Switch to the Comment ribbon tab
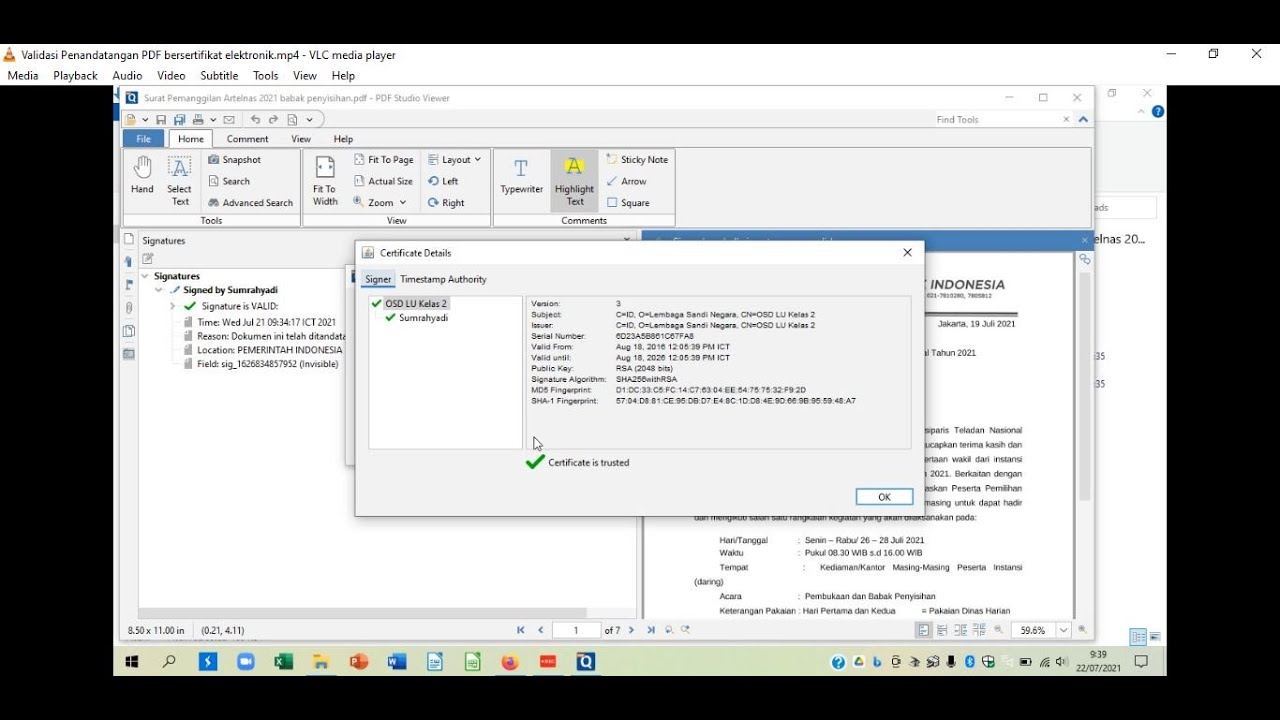Image resolution: width=1280 pixels, height=720 pixels. point(247,139)
